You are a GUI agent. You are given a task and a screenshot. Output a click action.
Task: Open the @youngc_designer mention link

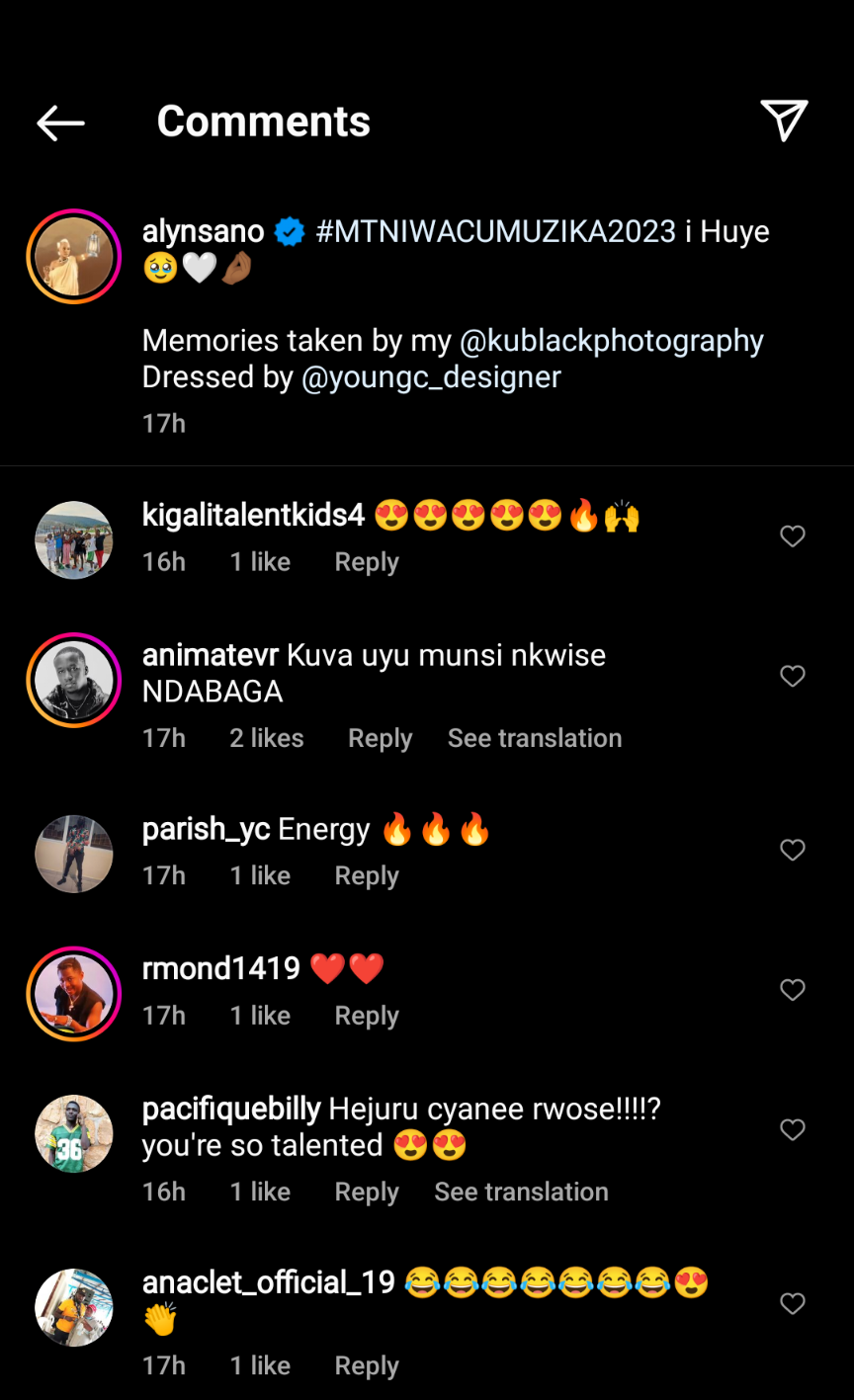[431, 377]
